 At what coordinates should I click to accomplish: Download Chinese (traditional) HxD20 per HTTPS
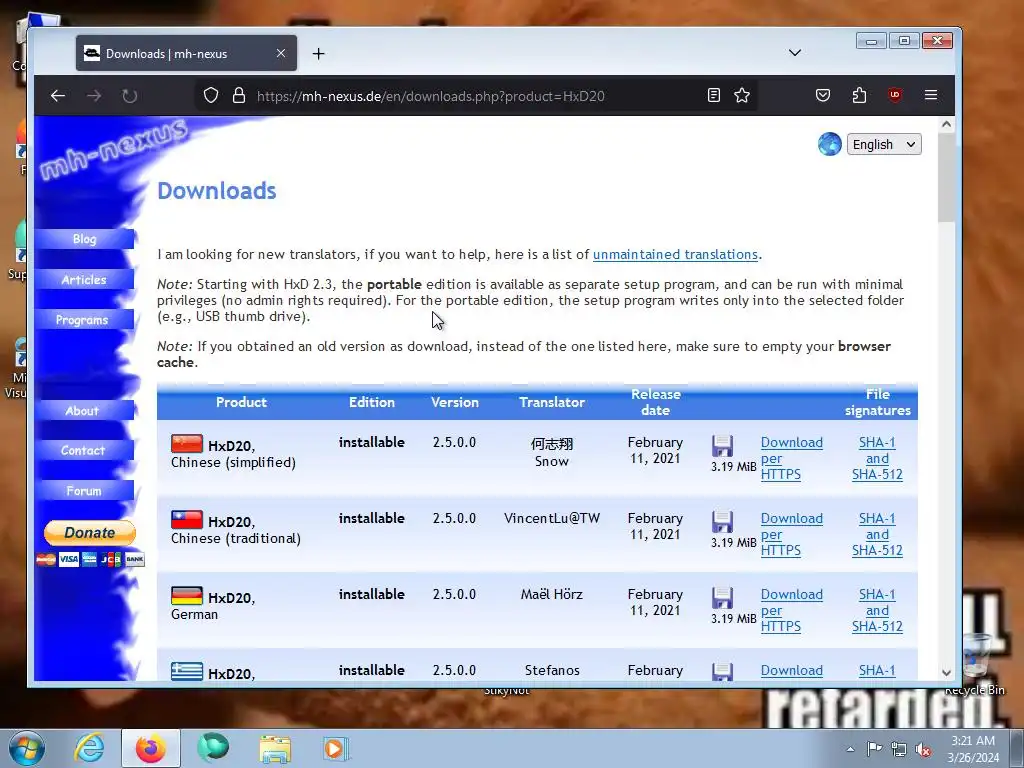(x=791, y=534)
